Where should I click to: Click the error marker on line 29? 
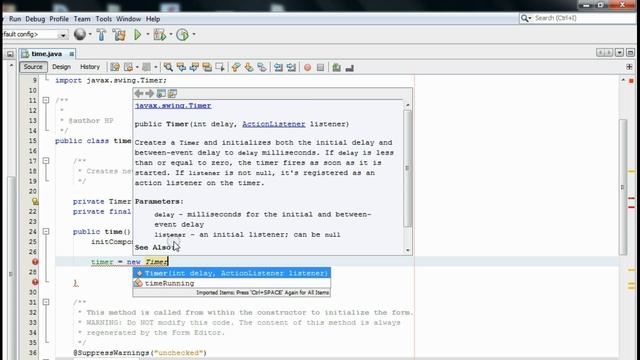(35, 282)
